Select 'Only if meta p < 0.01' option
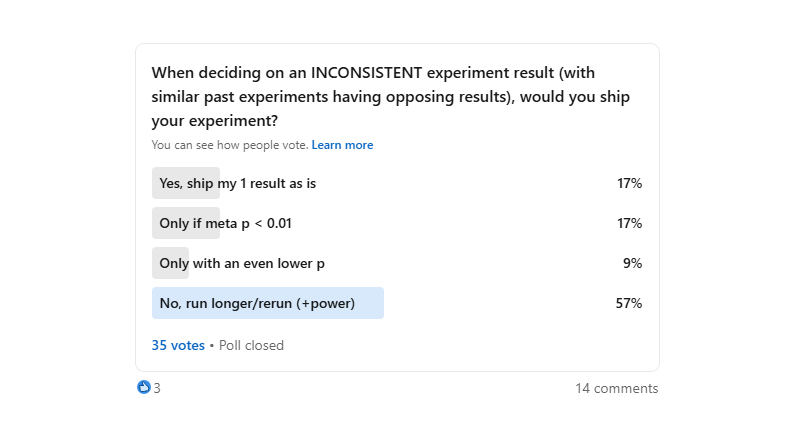 225,223
